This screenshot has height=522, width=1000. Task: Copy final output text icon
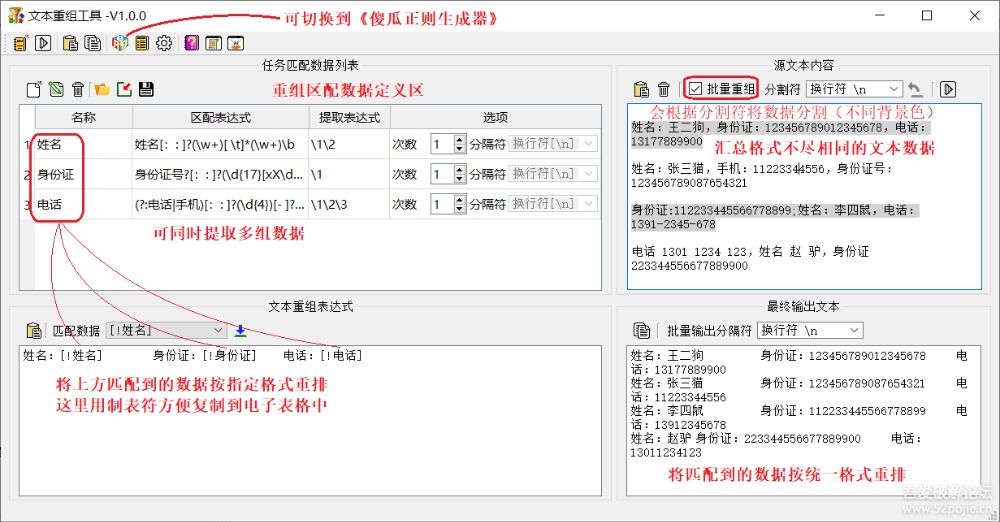(642, 331)
